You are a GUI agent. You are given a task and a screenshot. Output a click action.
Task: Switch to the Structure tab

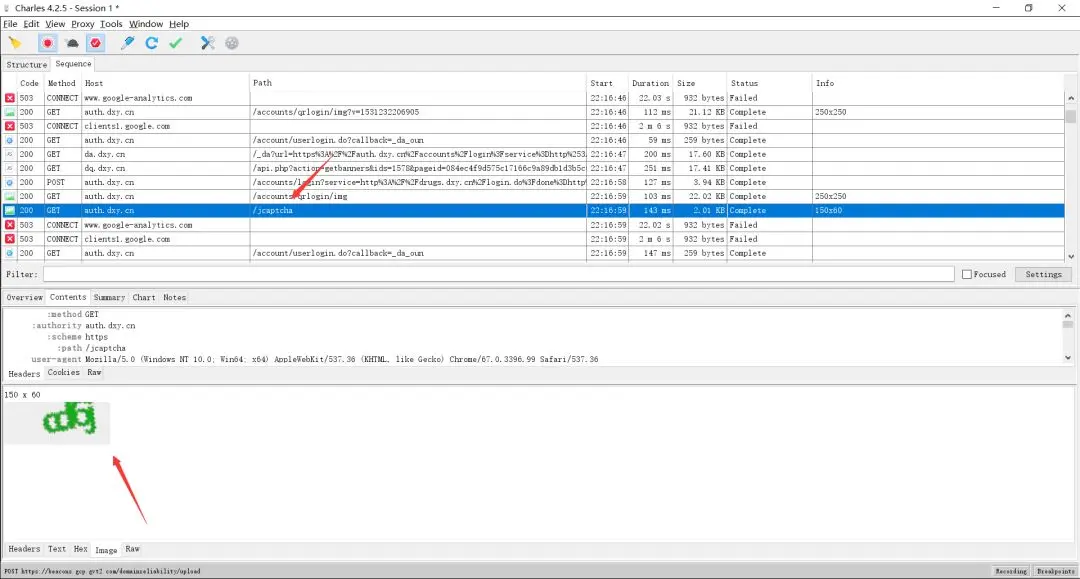click(27, 64)
